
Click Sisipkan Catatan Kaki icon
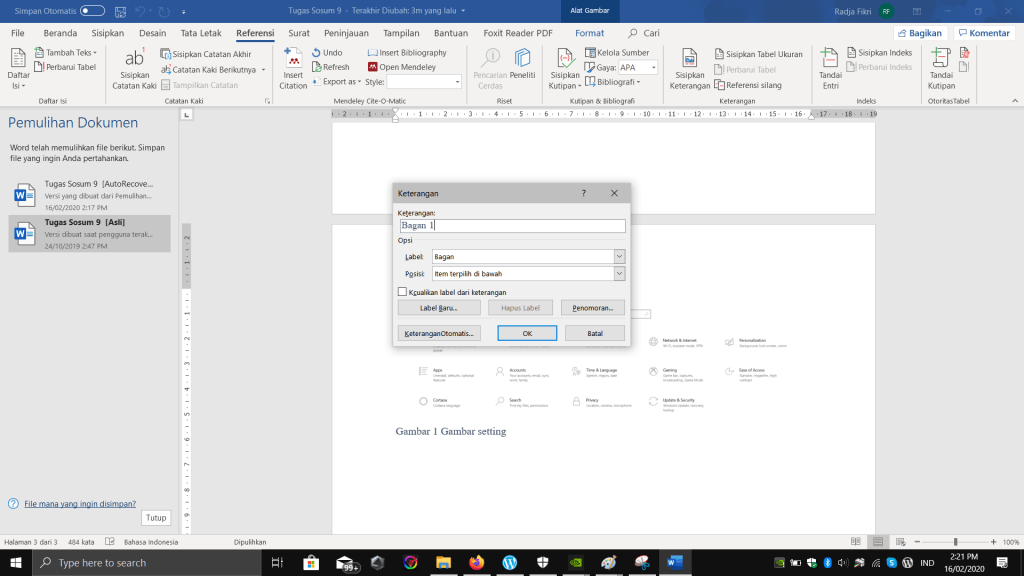(x=134, y=60)
